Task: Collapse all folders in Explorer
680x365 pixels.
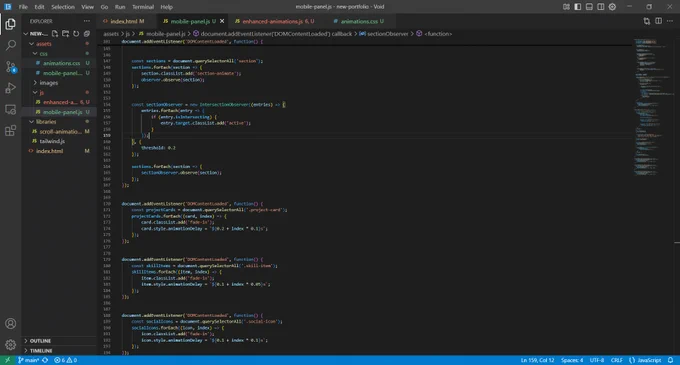Action: (87, 33)
